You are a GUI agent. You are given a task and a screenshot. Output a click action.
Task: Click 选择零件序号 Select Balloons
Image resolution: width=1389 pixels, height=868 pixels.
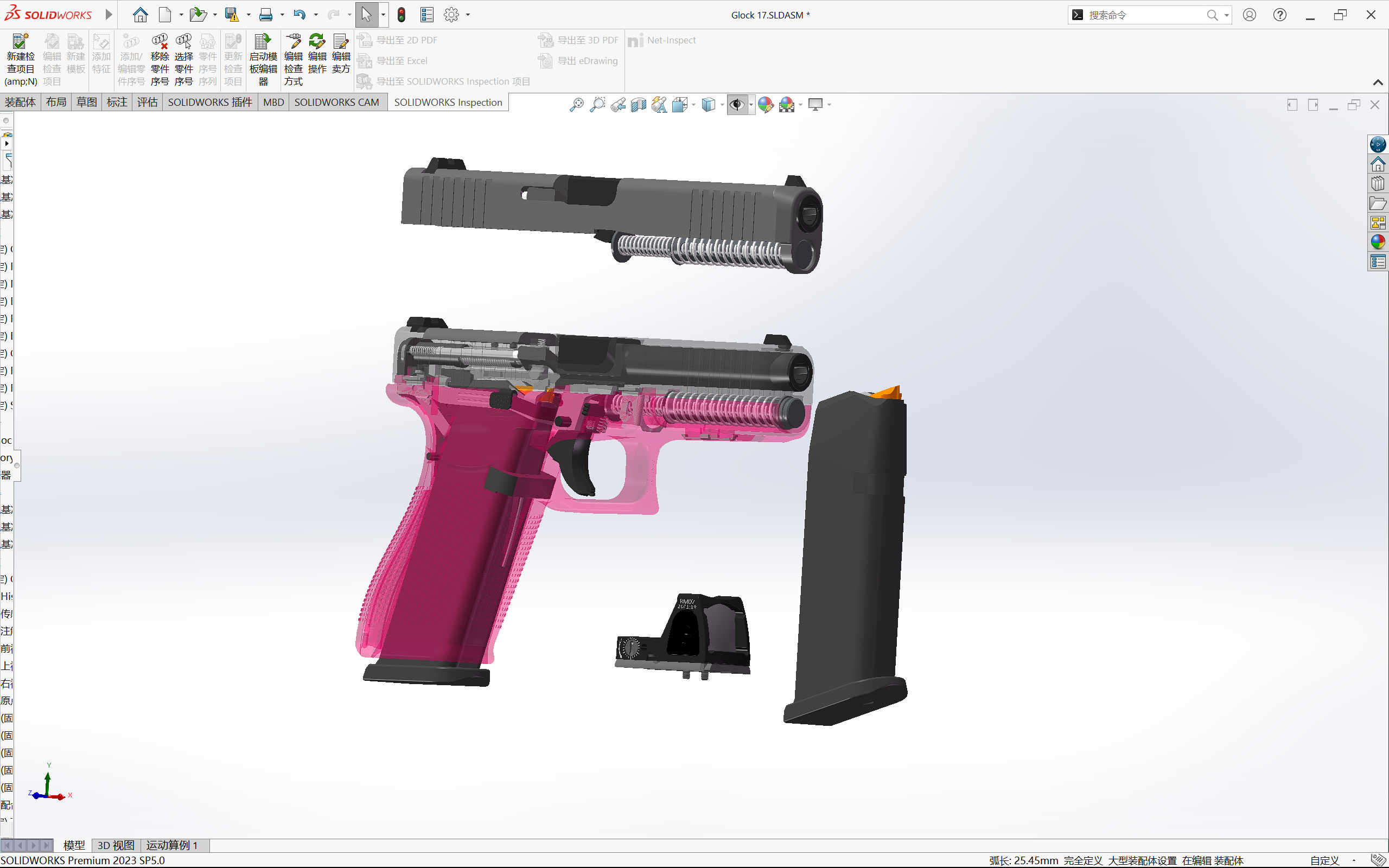tap(184, 60)
